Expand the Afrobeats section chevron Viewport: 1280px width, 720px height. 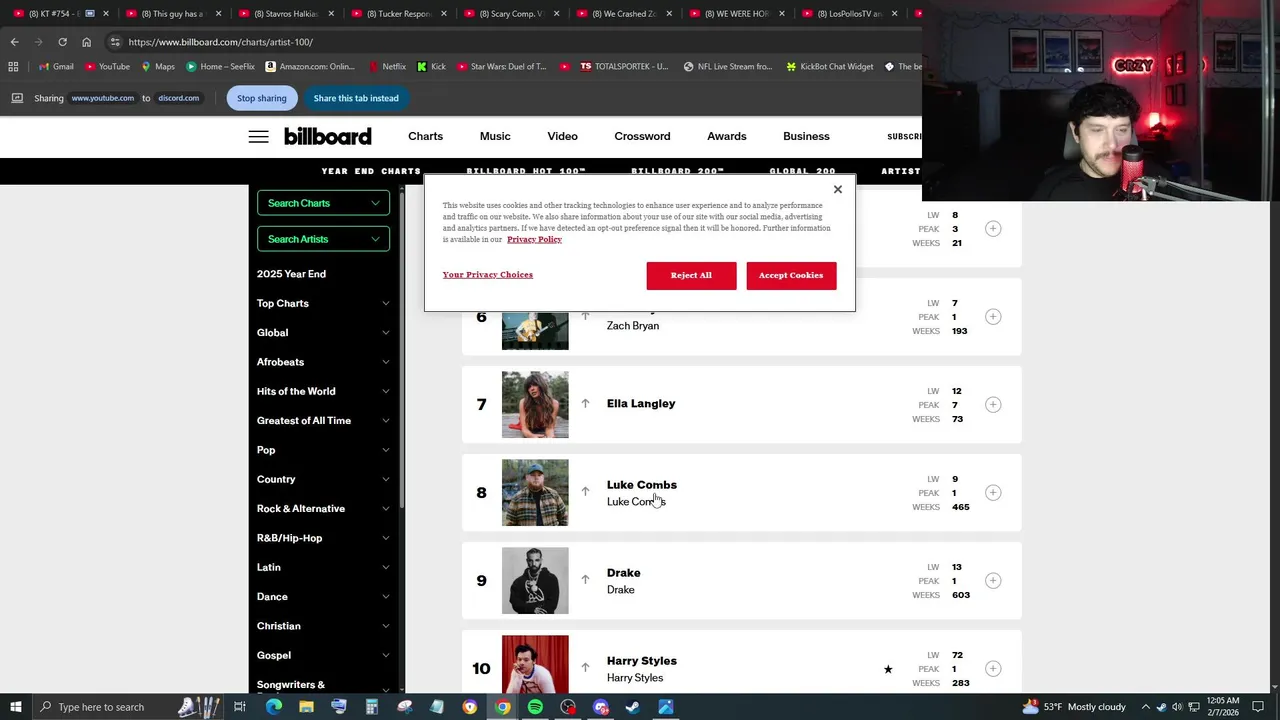click(385, 362)
